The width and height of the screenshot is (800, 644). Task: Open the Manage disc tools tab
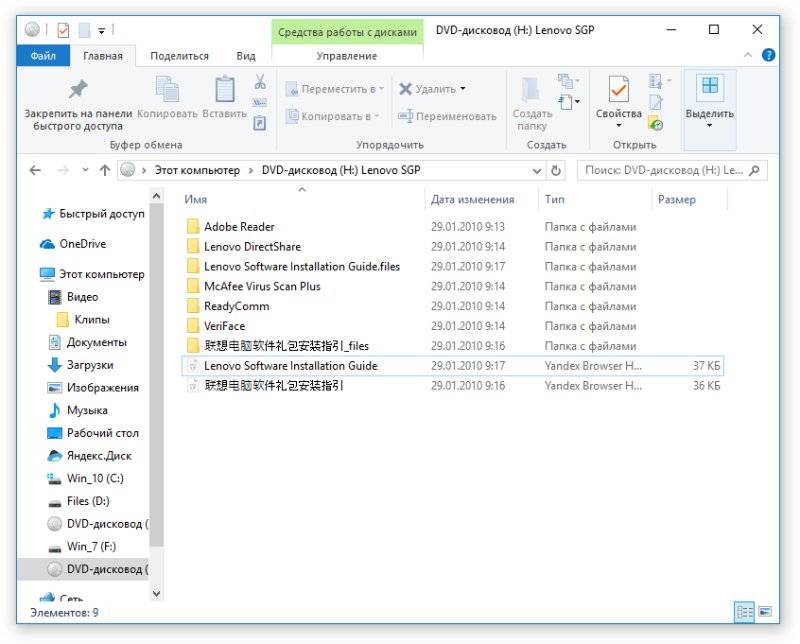tap(347, 56)
